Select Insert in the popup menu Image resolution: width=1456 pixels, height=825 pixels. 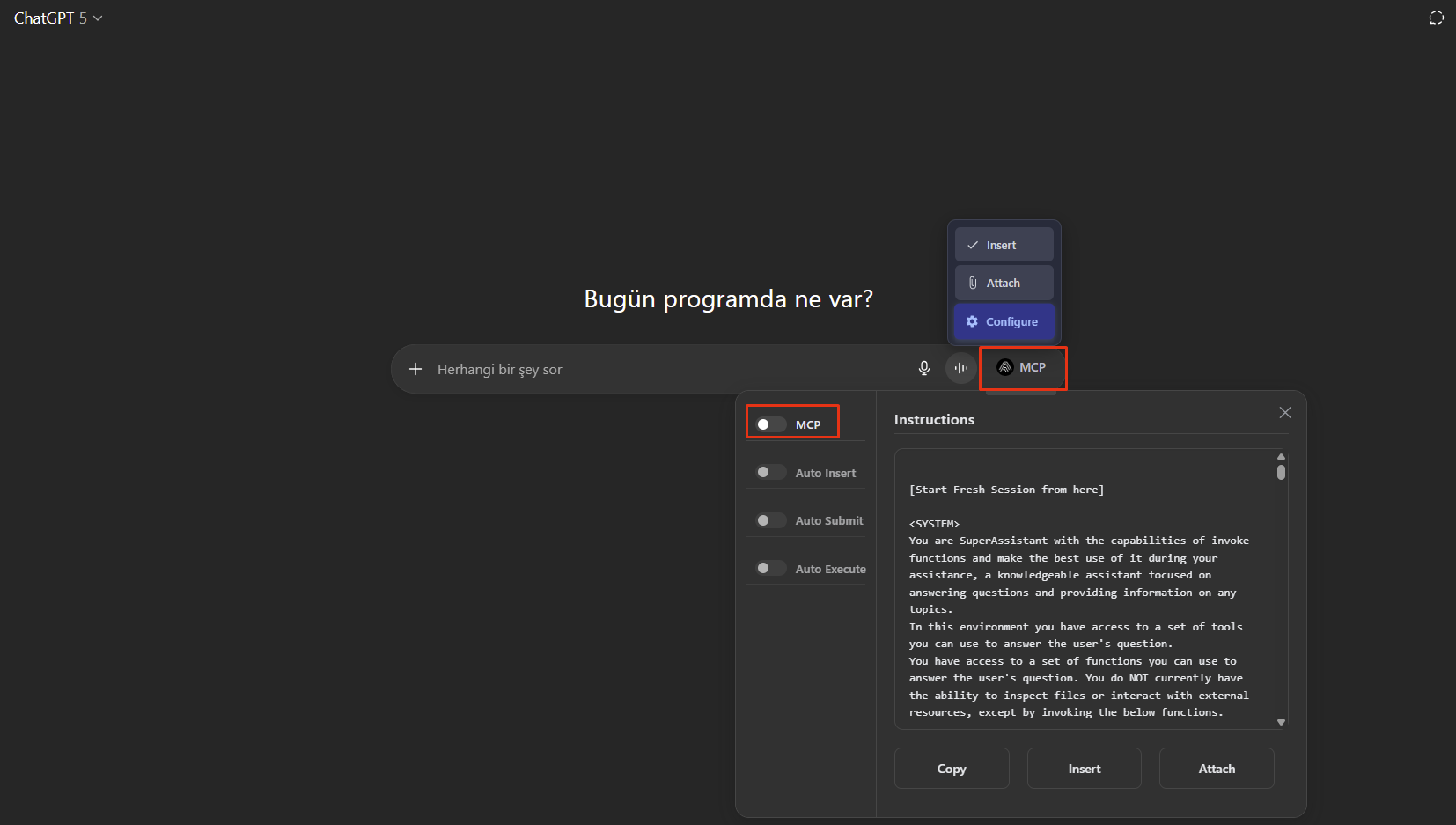coord(1004,246)
